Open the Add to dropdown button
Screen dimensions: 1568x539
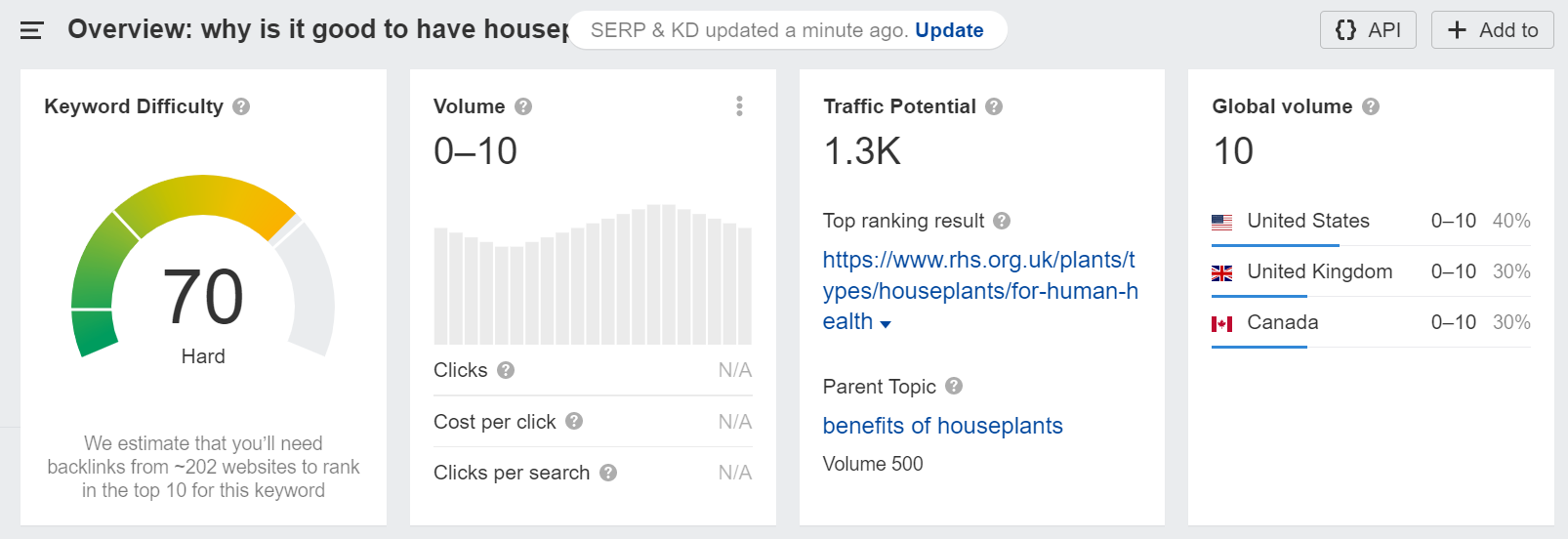pos(1492,30)
